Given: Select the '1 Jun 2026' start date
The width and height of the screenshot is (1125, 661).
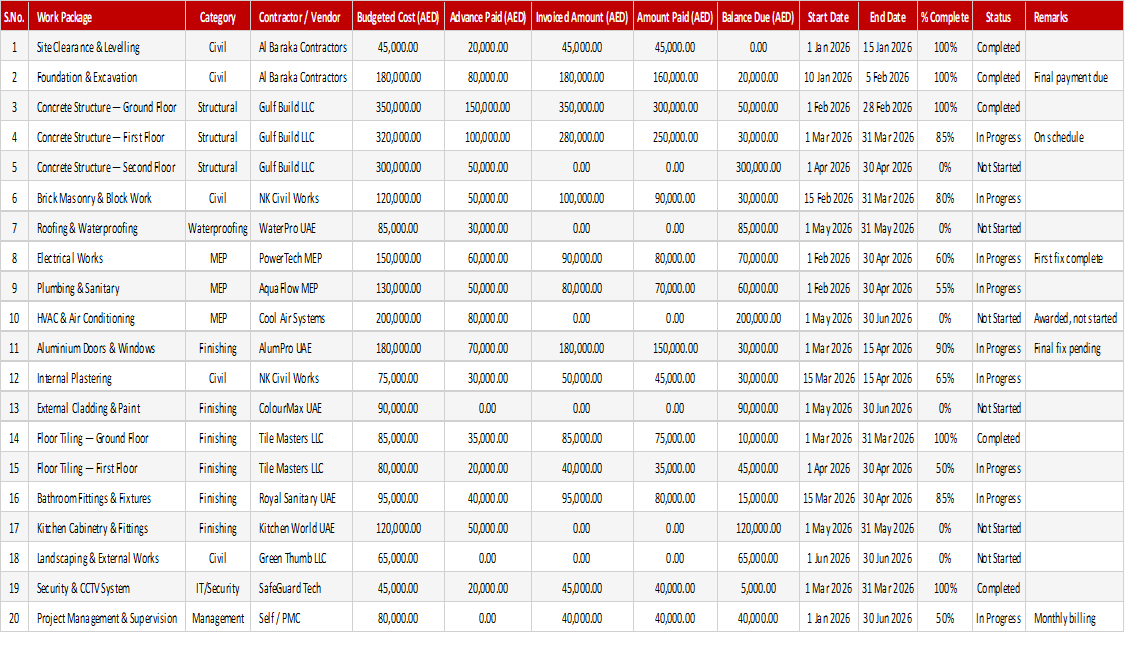Looking at the screenshot, I should click(828, 558).
